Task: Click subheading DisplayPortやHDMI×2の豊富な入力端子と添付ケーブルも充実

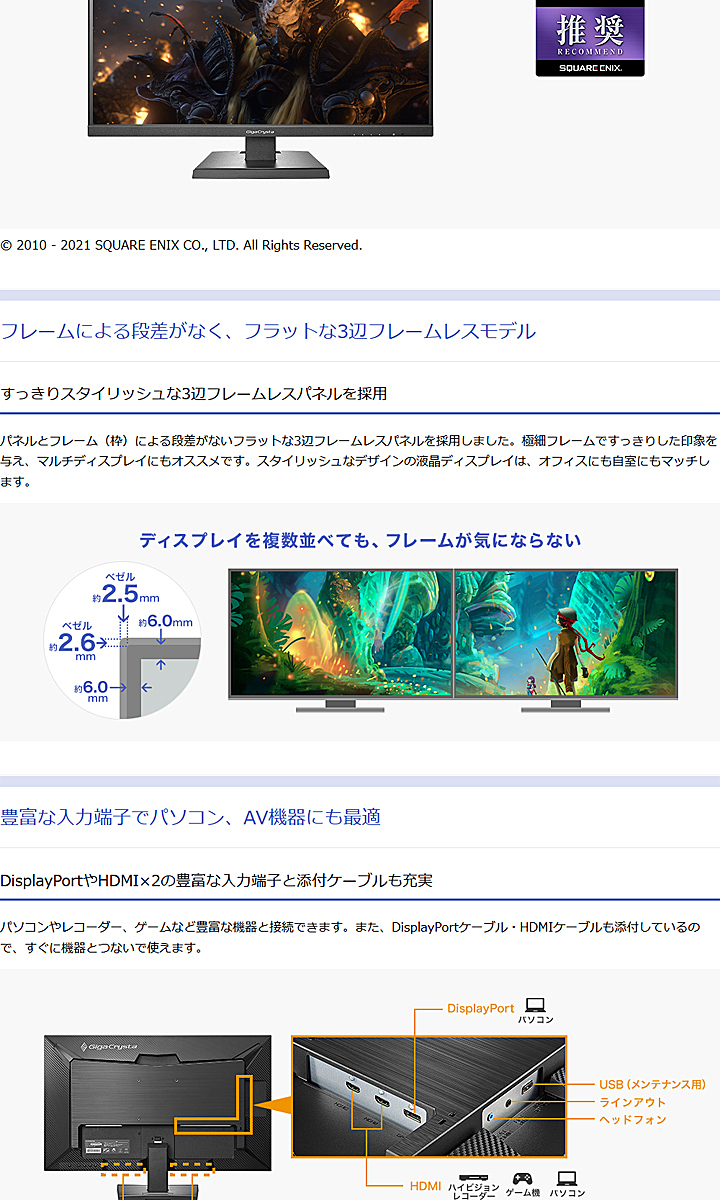Action: [216, 880]
